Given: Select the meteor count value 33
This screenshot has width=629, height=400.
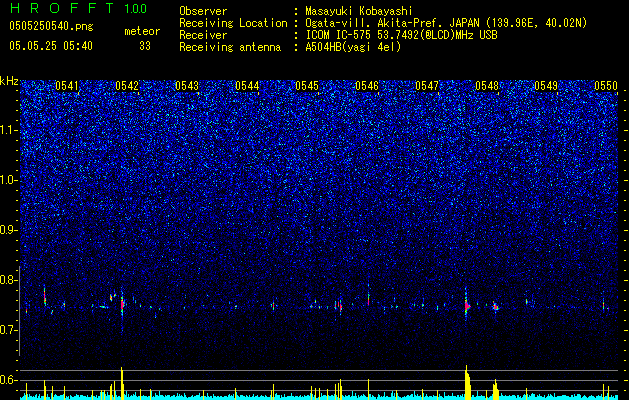Looking at the screenshot, I should point(145,46).
